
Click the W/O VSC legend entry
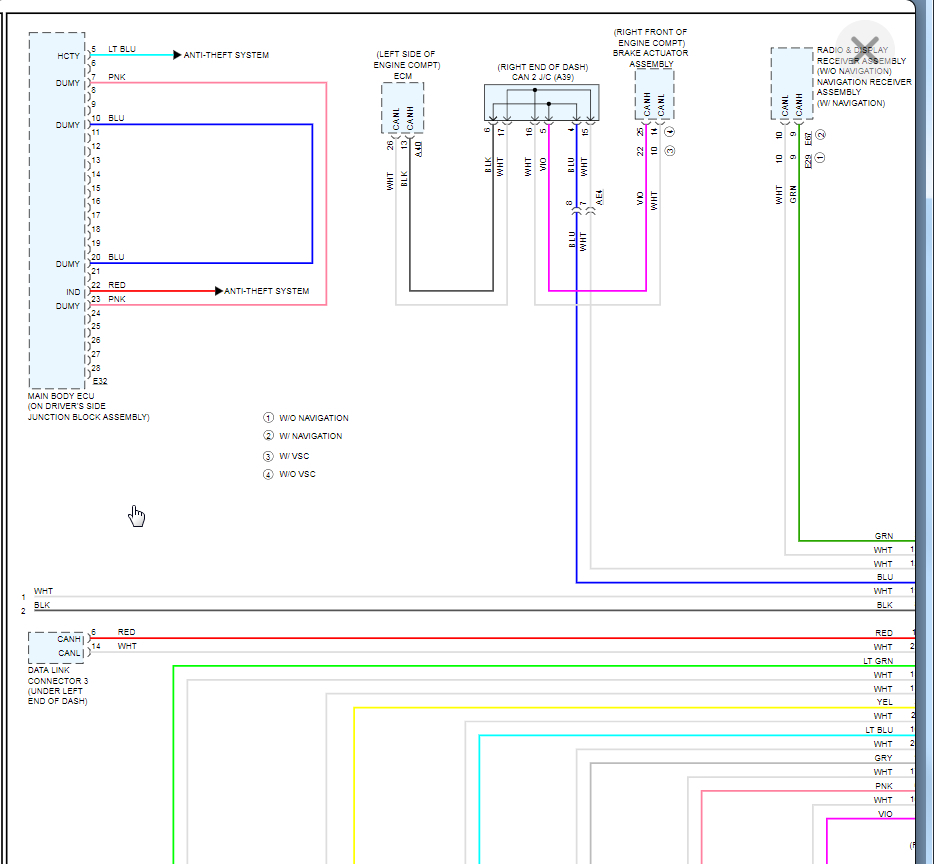click(x=289, y=474)
